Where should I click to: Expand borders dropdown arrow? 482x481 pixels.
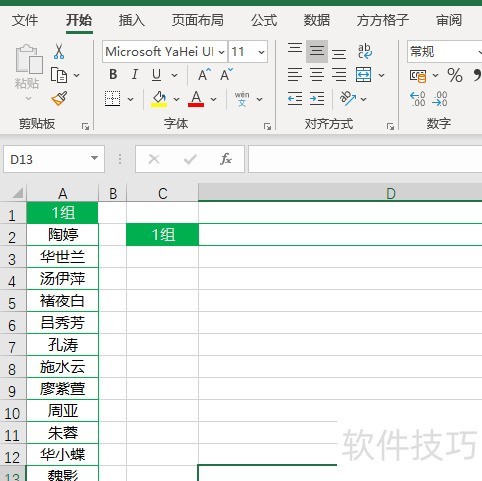(x=130, y=99)
